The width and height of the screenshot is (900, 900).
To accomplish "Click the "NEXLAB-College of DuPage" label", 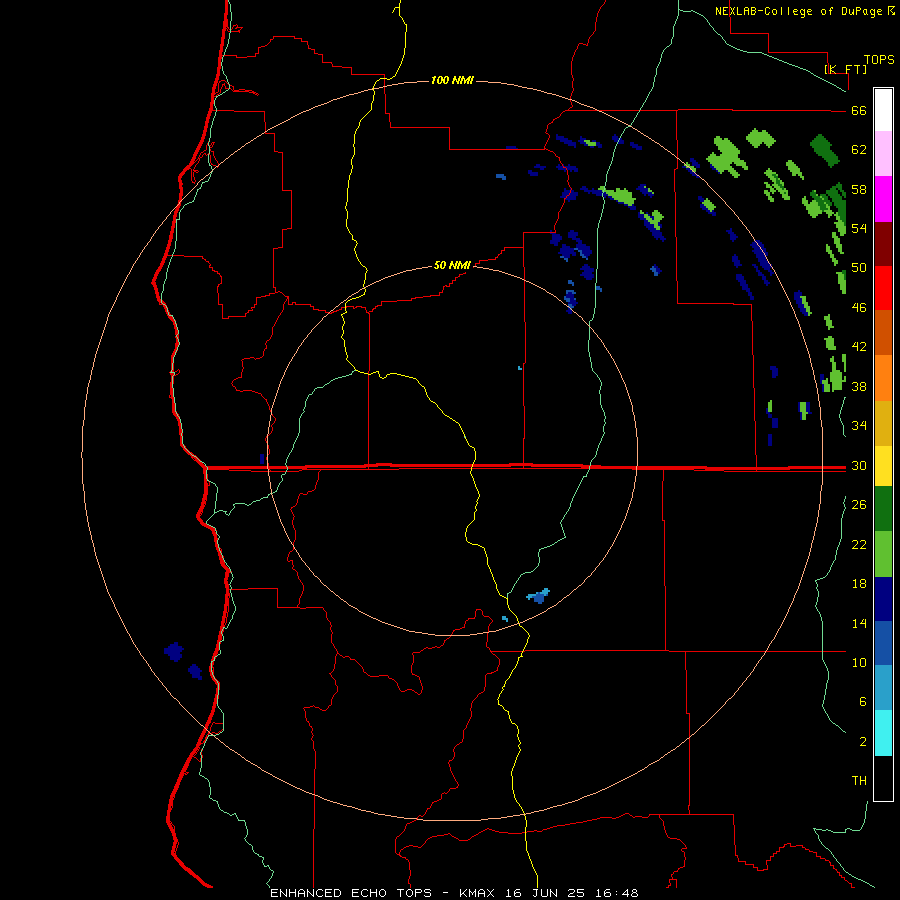I will pyautogui.click(x=798, y=11).
